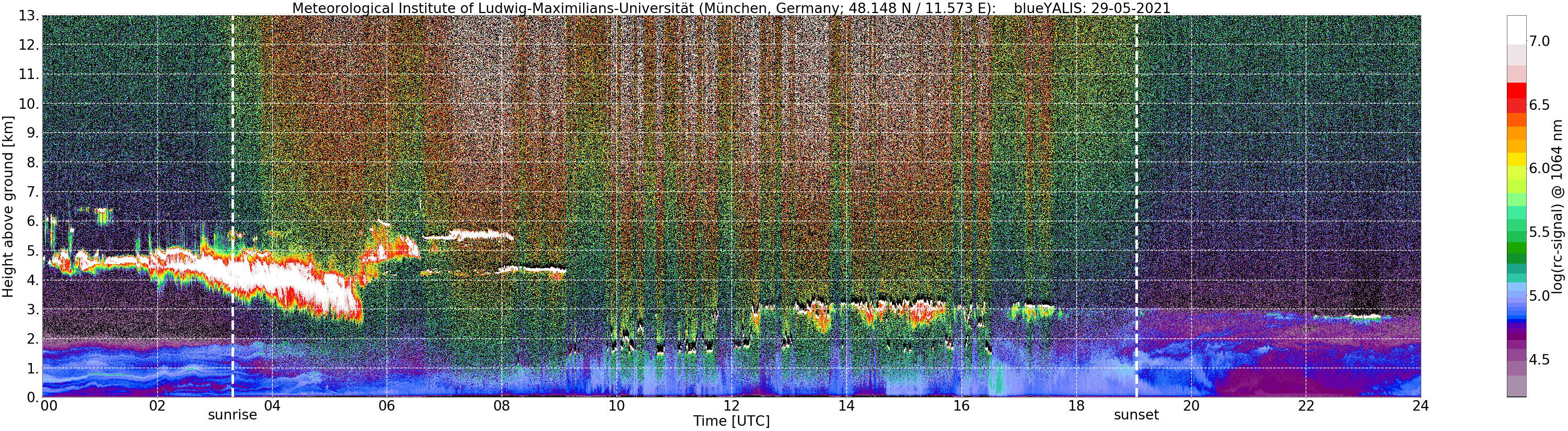Viewport: 1568px width, 431px height.
Task: Click the 8. tick on the height axis
Action: coord(33,162)
